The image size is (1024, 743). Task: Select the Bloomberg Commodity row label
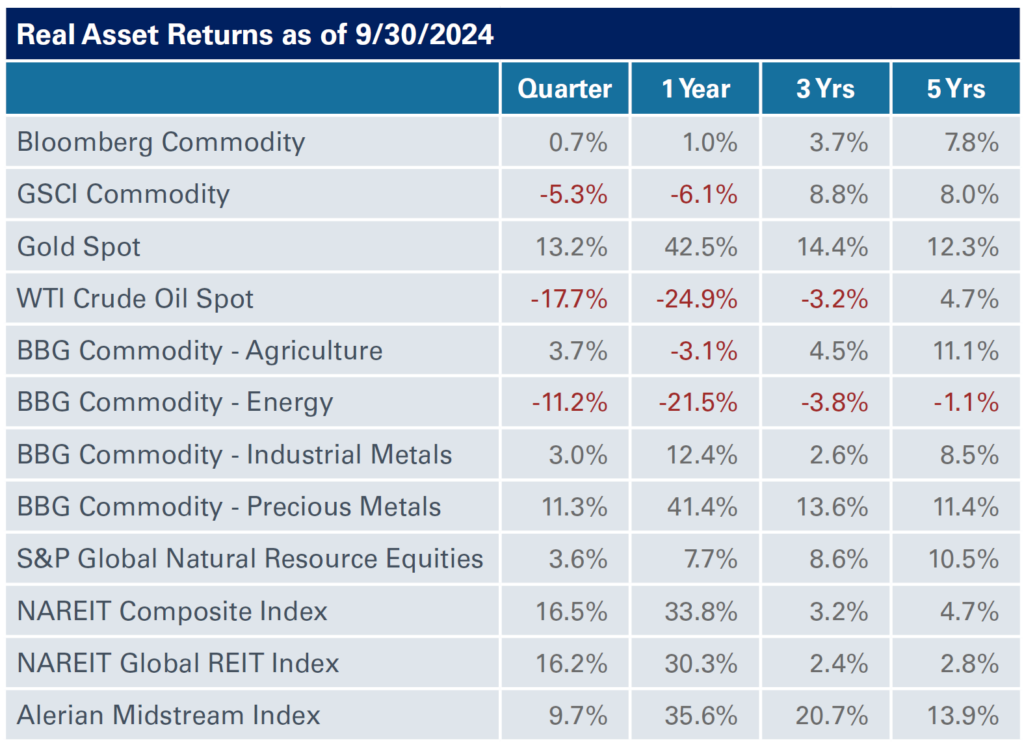point(161,142)
